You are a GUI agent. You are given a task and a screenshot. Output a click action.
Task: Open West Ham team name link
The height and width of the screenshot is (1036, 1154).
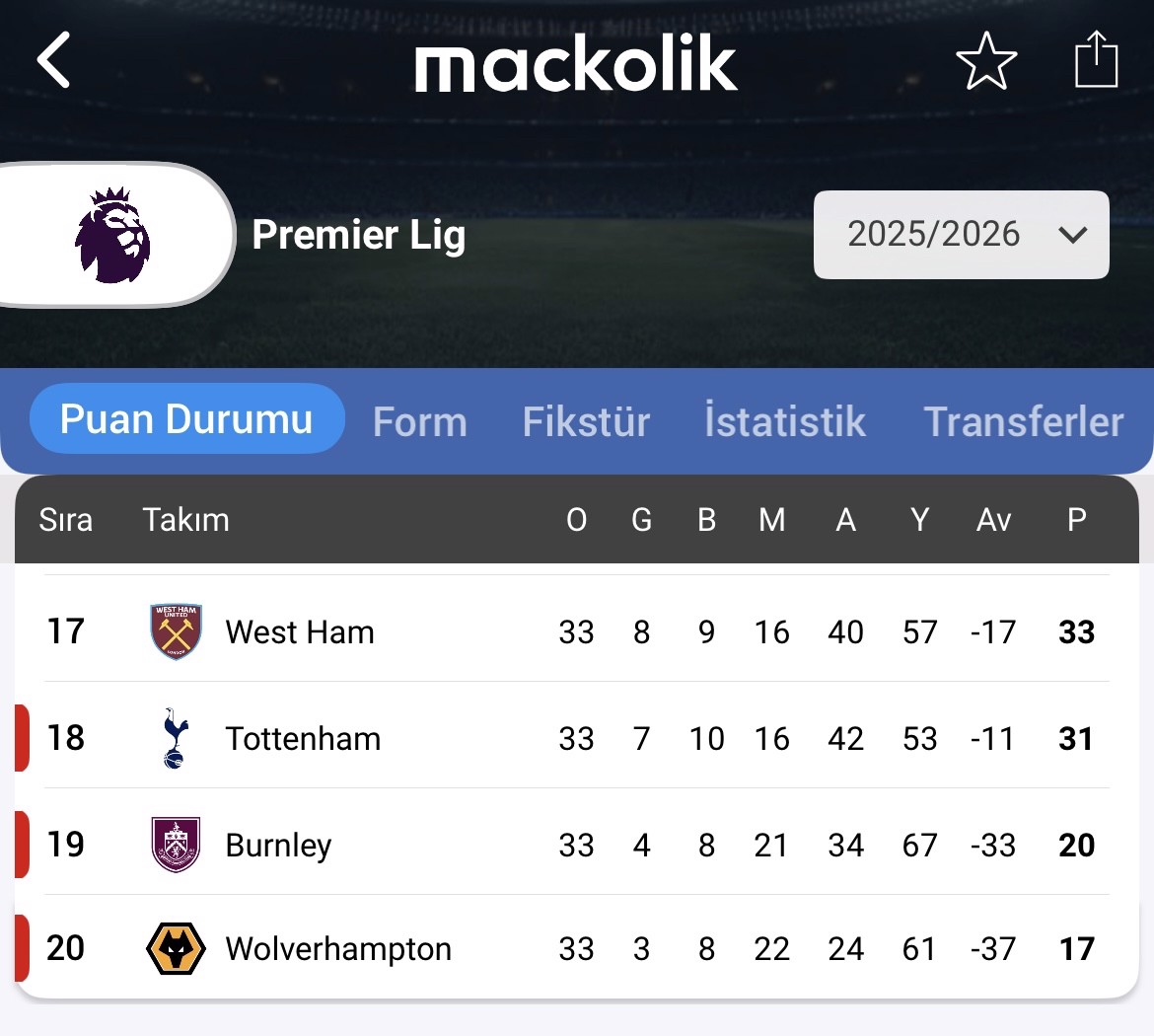pyautogui.click(x=300, y=632)
